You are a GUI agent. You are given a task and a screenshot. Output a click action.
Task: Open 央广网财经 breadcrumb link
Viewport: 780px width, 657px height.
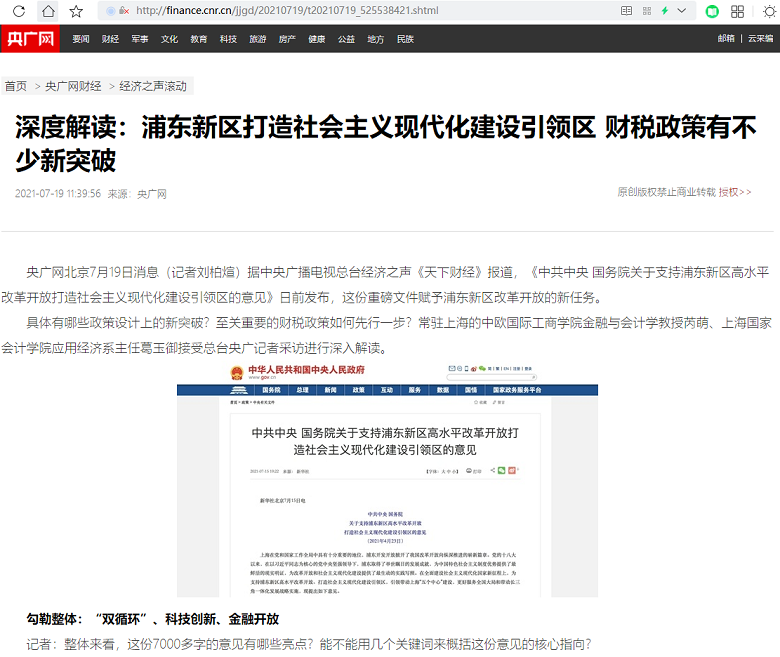pos(75,86)
